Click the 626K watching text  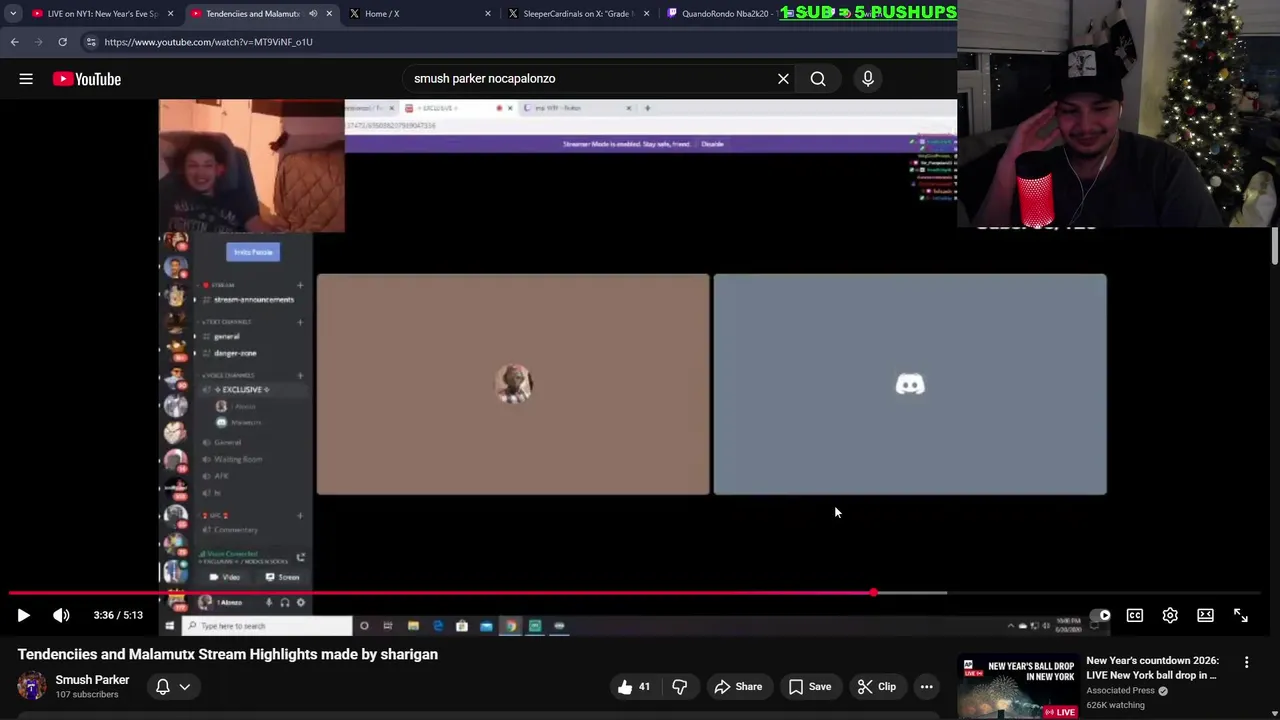point(1115,705)
